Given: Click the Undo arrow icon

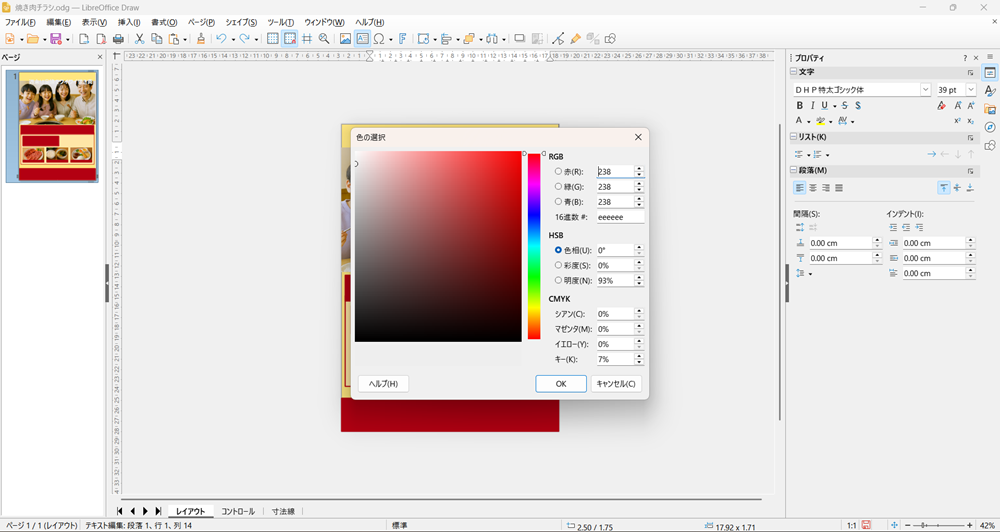Looking at the screenshot, I should 221,38.
